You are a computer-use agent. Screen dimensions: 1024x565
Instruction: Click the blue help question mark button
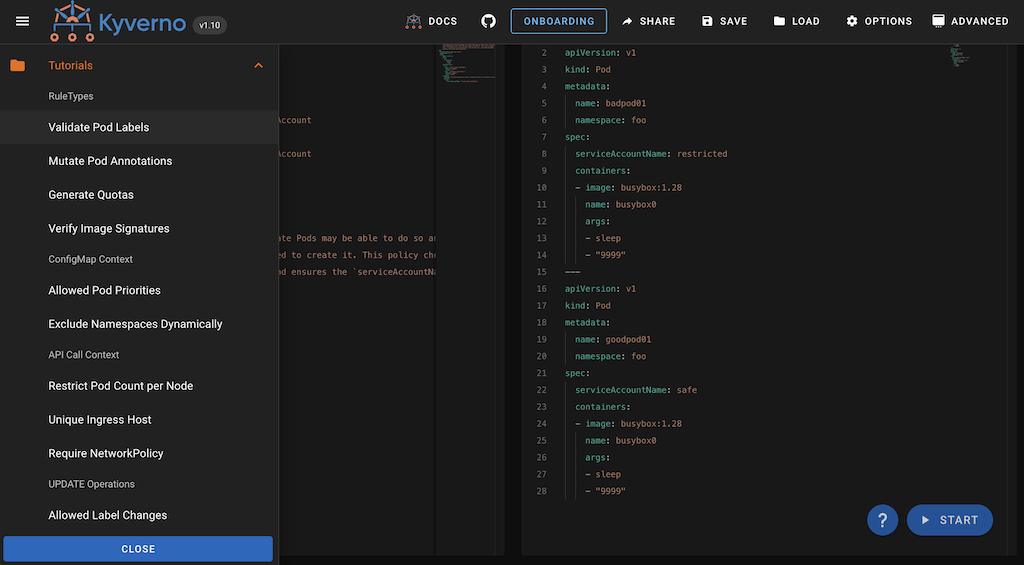click(x=882, y=520)
